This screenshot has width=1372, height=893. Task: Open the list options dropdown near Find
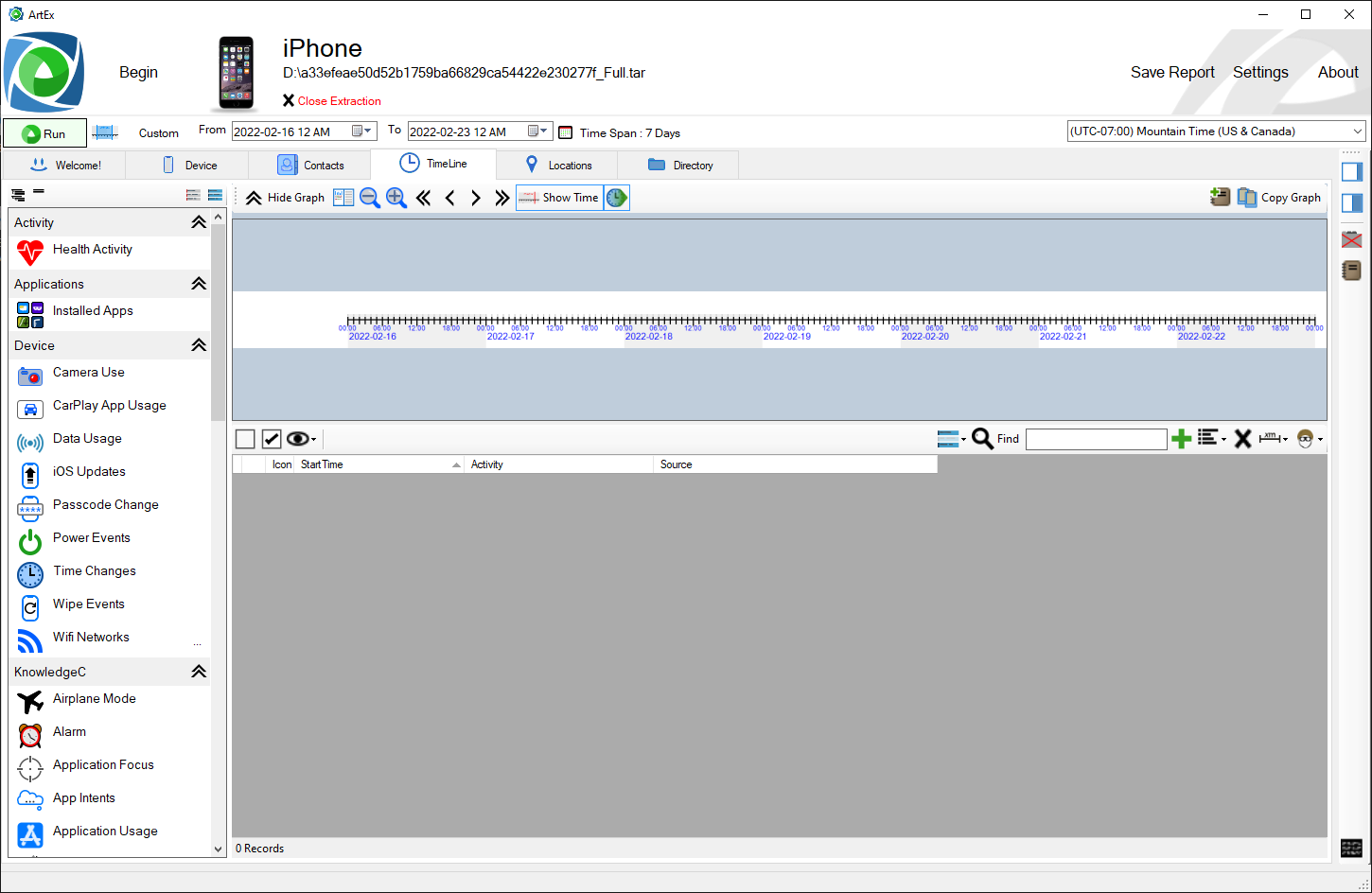coord(1212,438)
